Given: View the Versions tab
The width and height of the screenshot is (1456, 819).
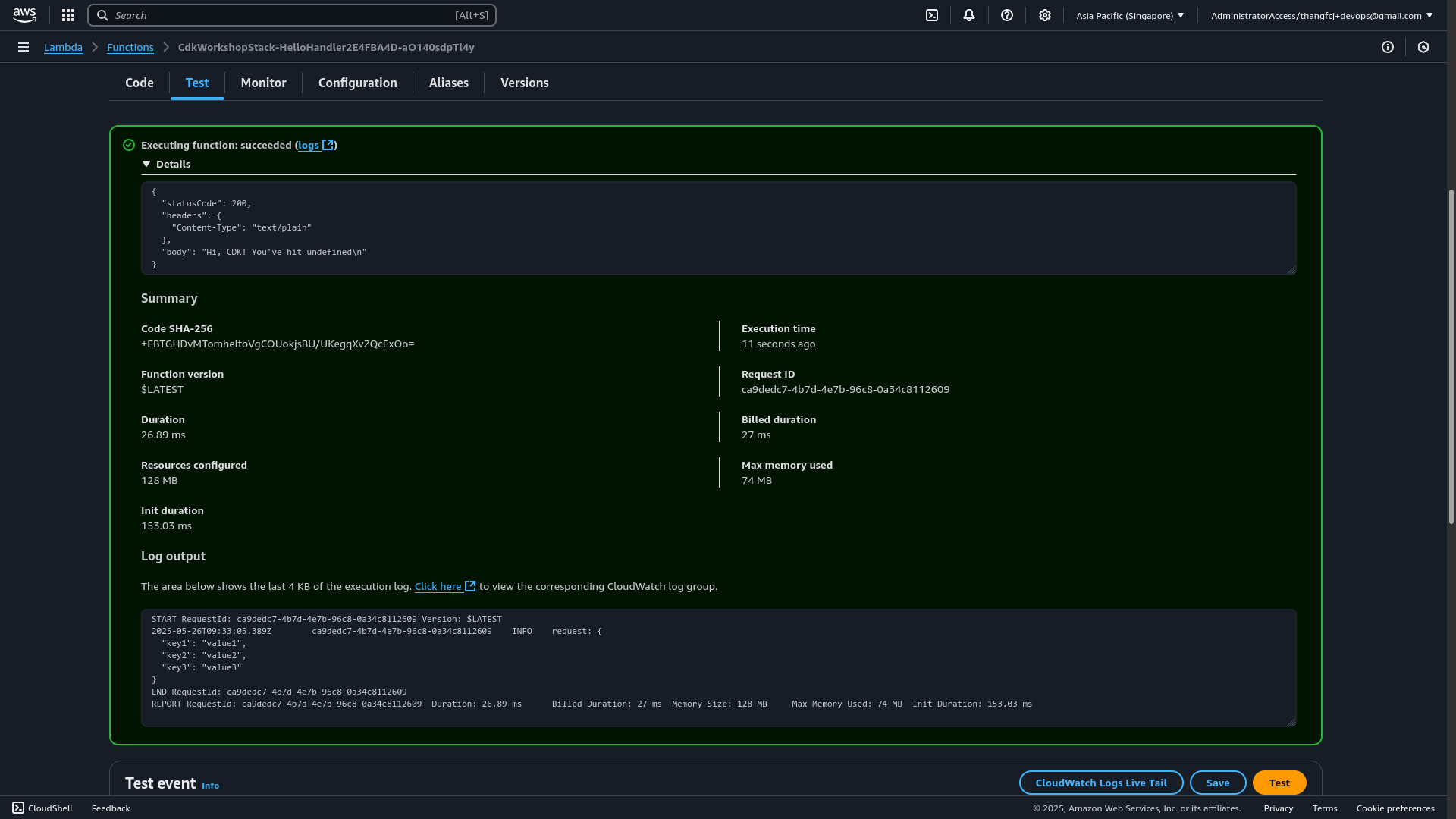Looking at the screenshot, I should 525,83.
